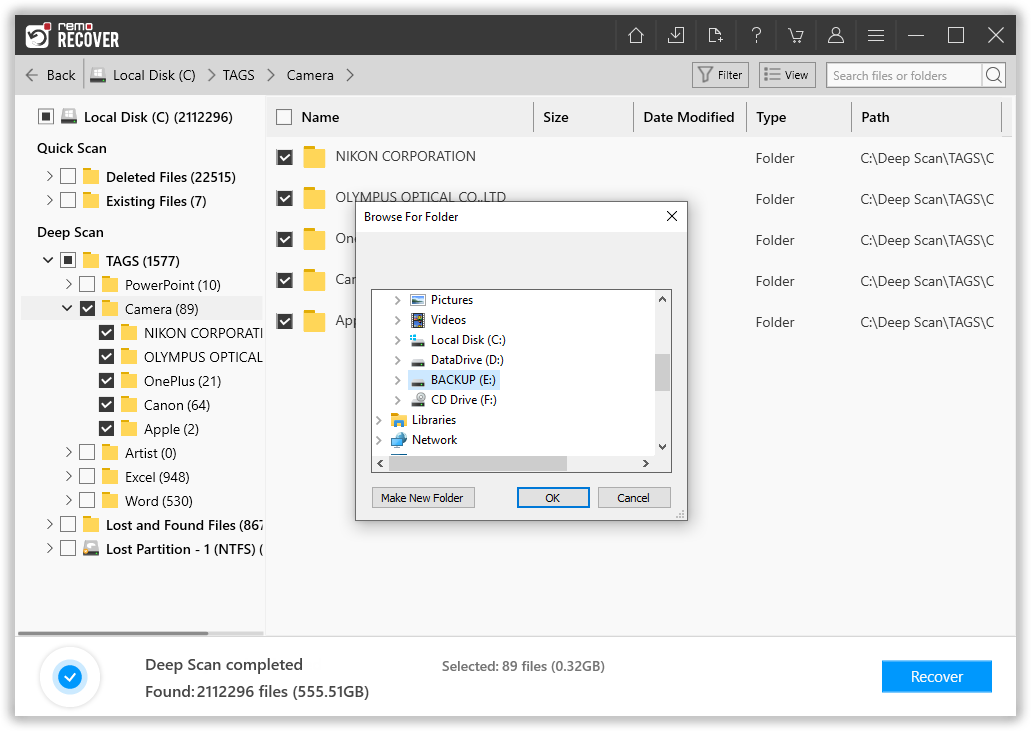Click the Local Disk (C) drive icon in breadcrumb

click(x=98, y=75)
